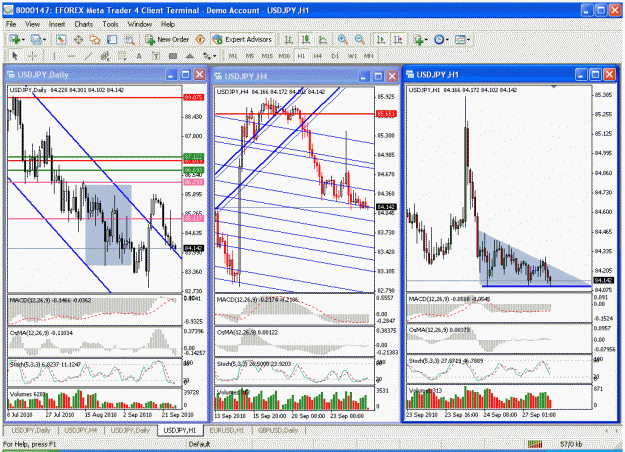Toggle the Expert Advisors button

[242, 39]
